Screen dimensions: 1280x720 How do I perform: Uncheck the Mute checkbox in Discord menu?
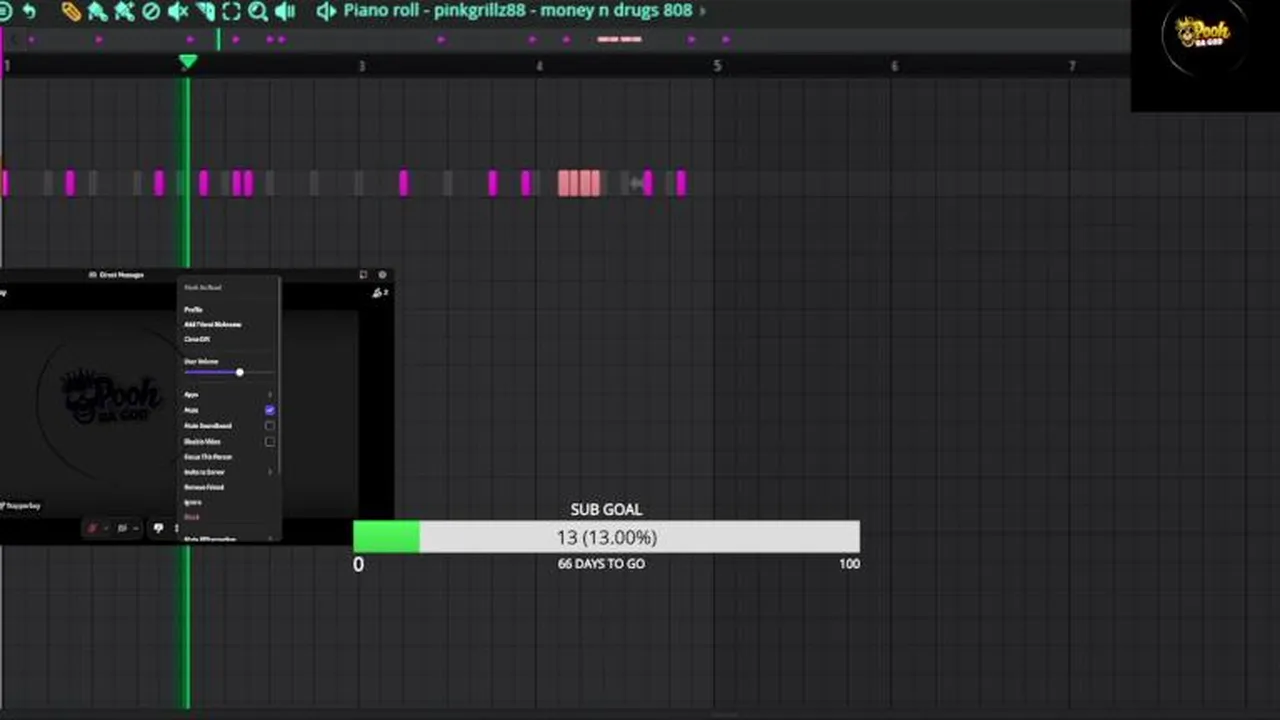pyautogui.click(x=270, y=410)
